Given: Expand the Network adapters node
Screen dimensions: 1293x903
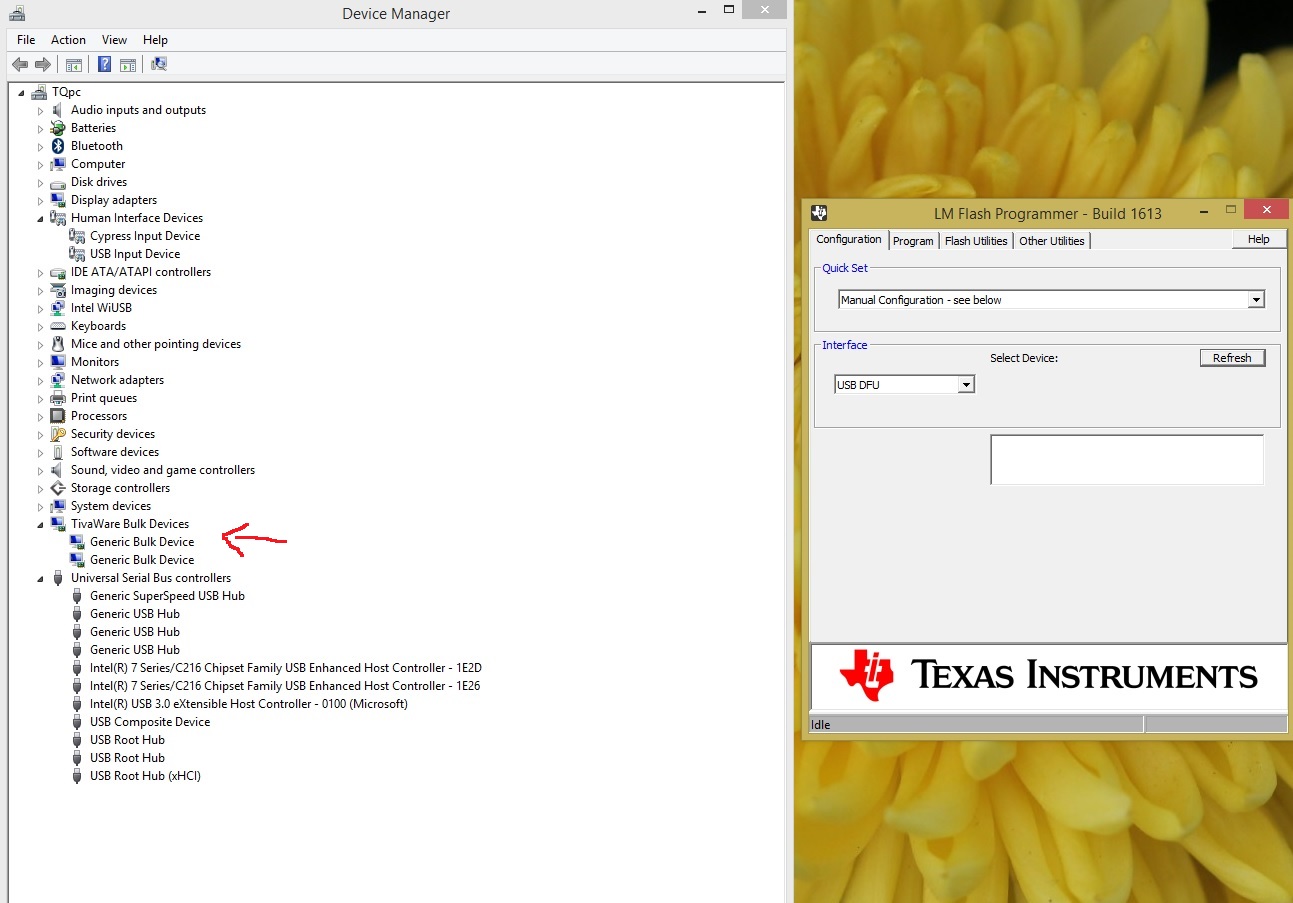Looking at the screenshot, I should coord(41,380).
